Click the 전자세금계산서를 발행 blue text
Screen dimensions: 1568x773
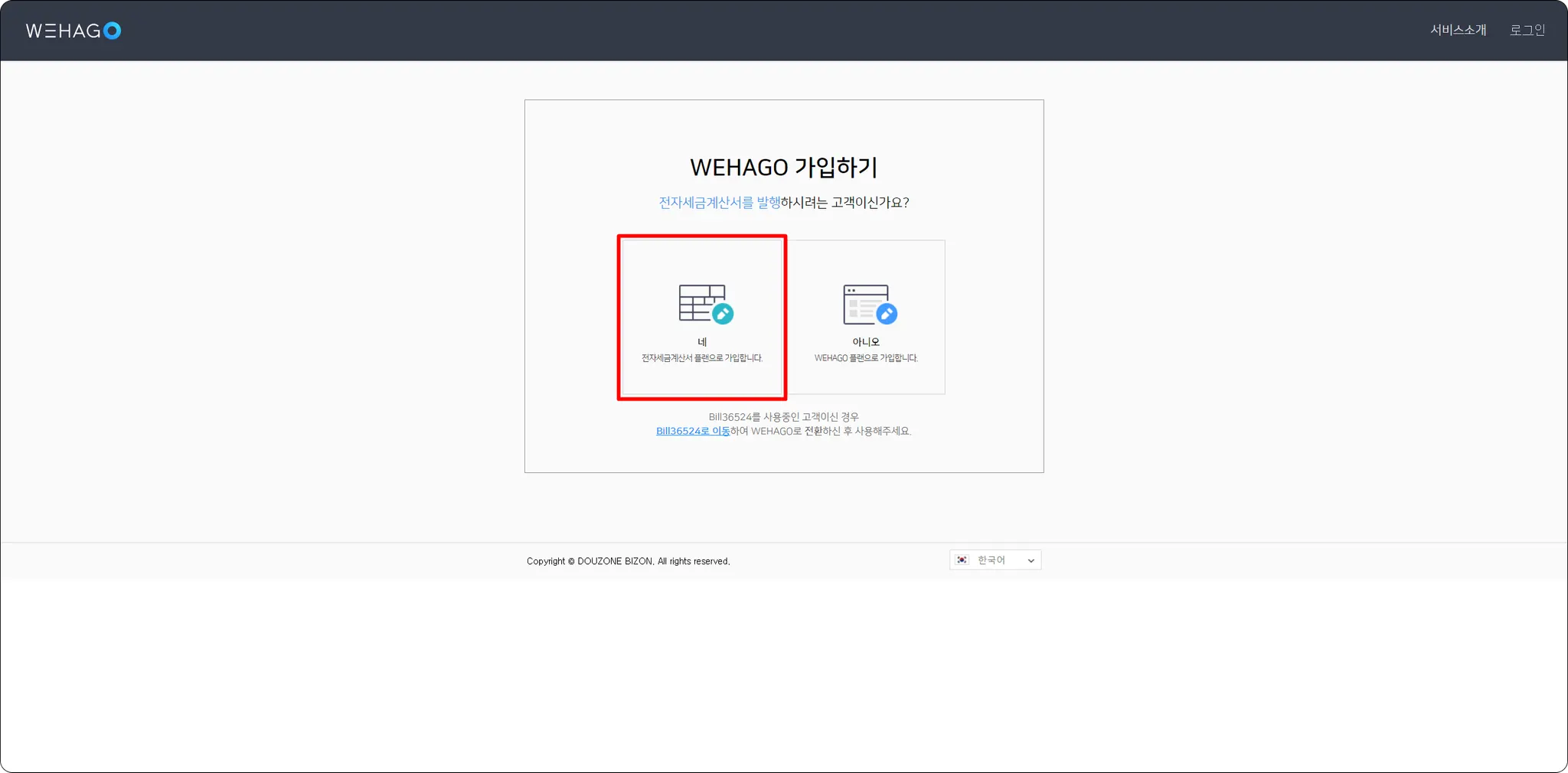click(x=720, y=202)
